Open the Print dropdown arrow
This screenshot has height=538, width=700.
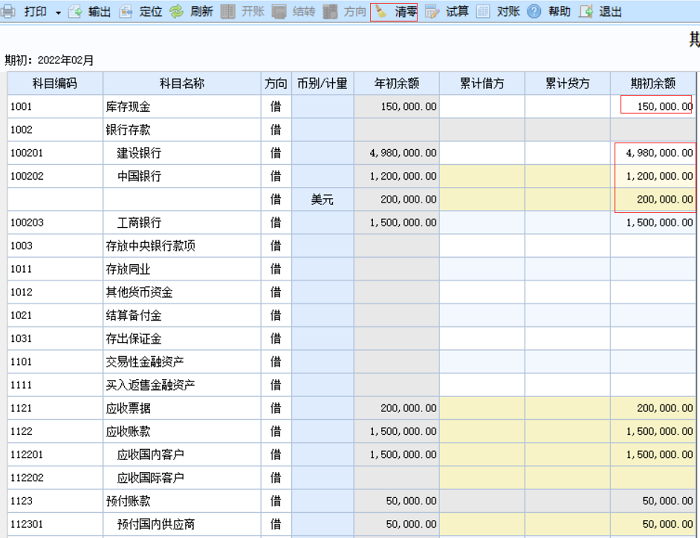pyautogui.click(x=58, y=13)
